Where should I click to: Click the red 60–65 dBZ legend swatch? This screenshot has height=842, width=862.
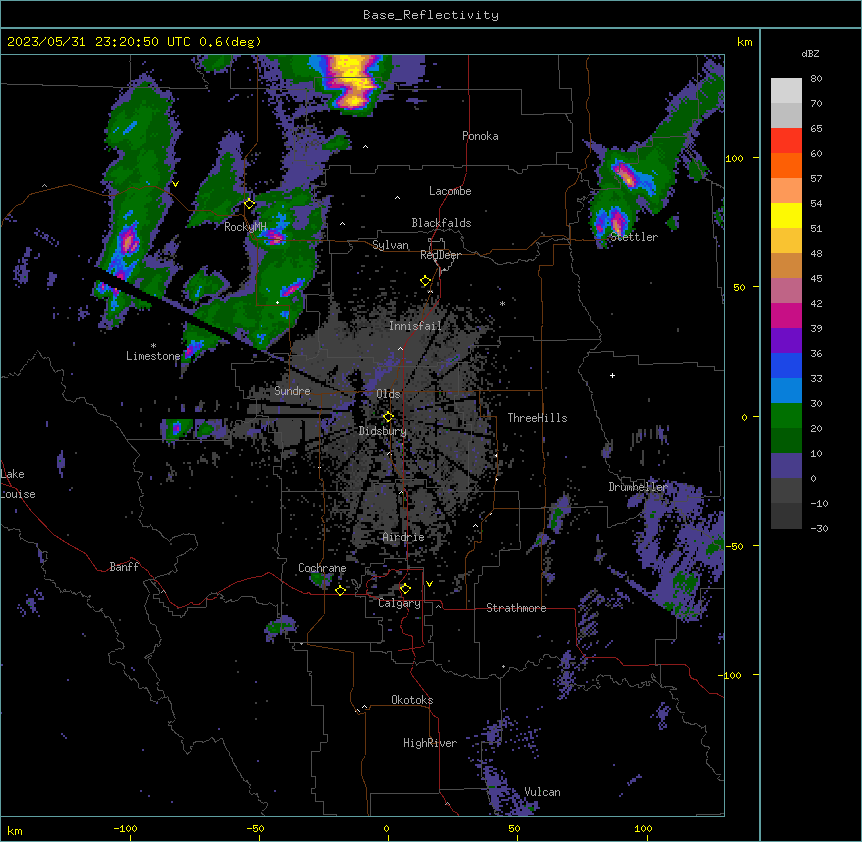coord(786,141)
